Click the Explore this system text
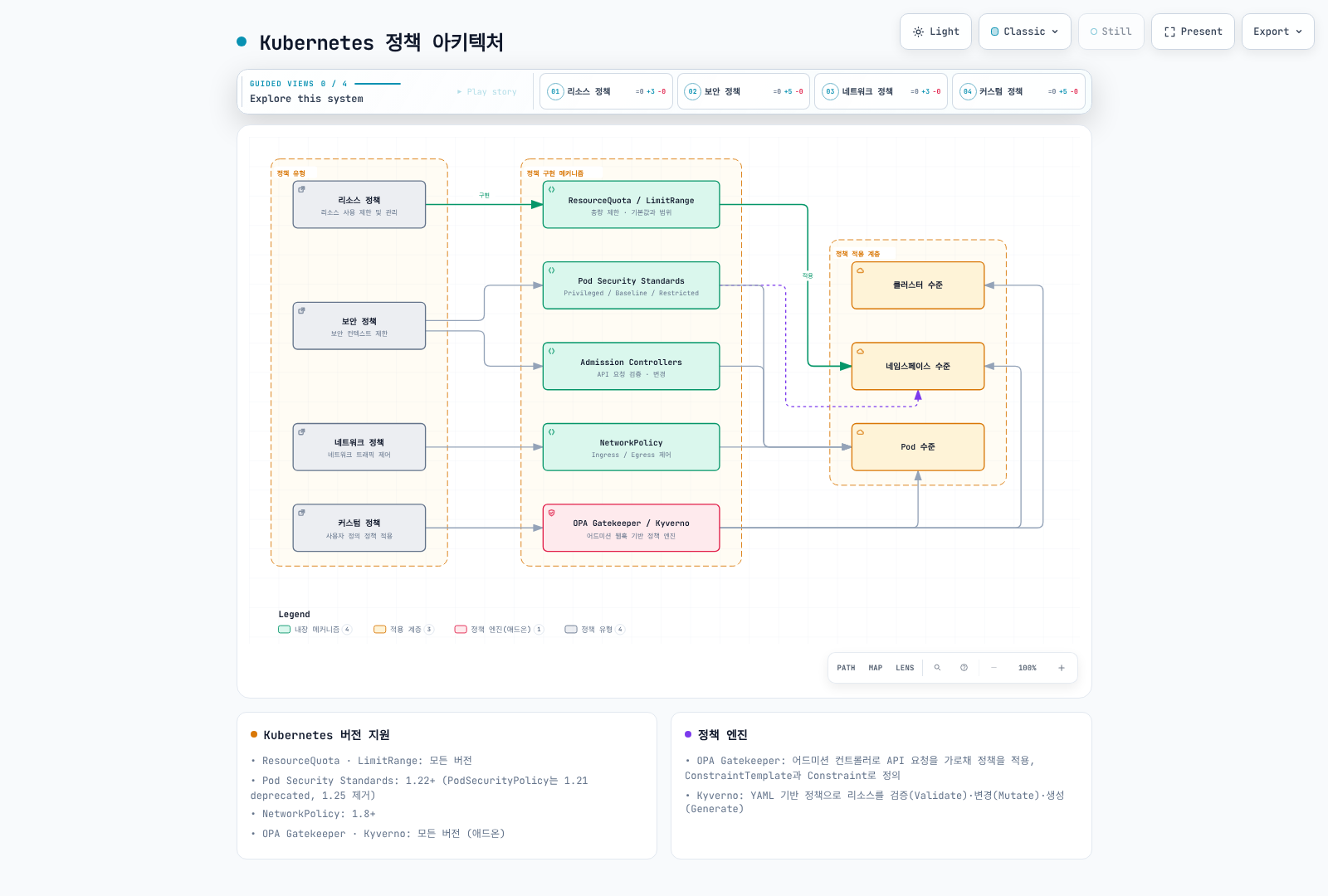 coord(306,99)
